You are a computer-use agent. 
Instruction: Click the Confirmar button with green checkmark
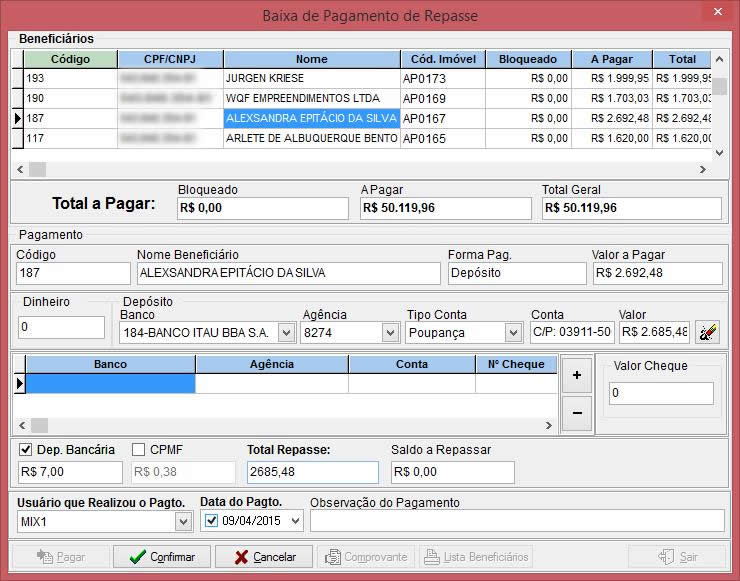pyautogui.click(x=162, y=557)
